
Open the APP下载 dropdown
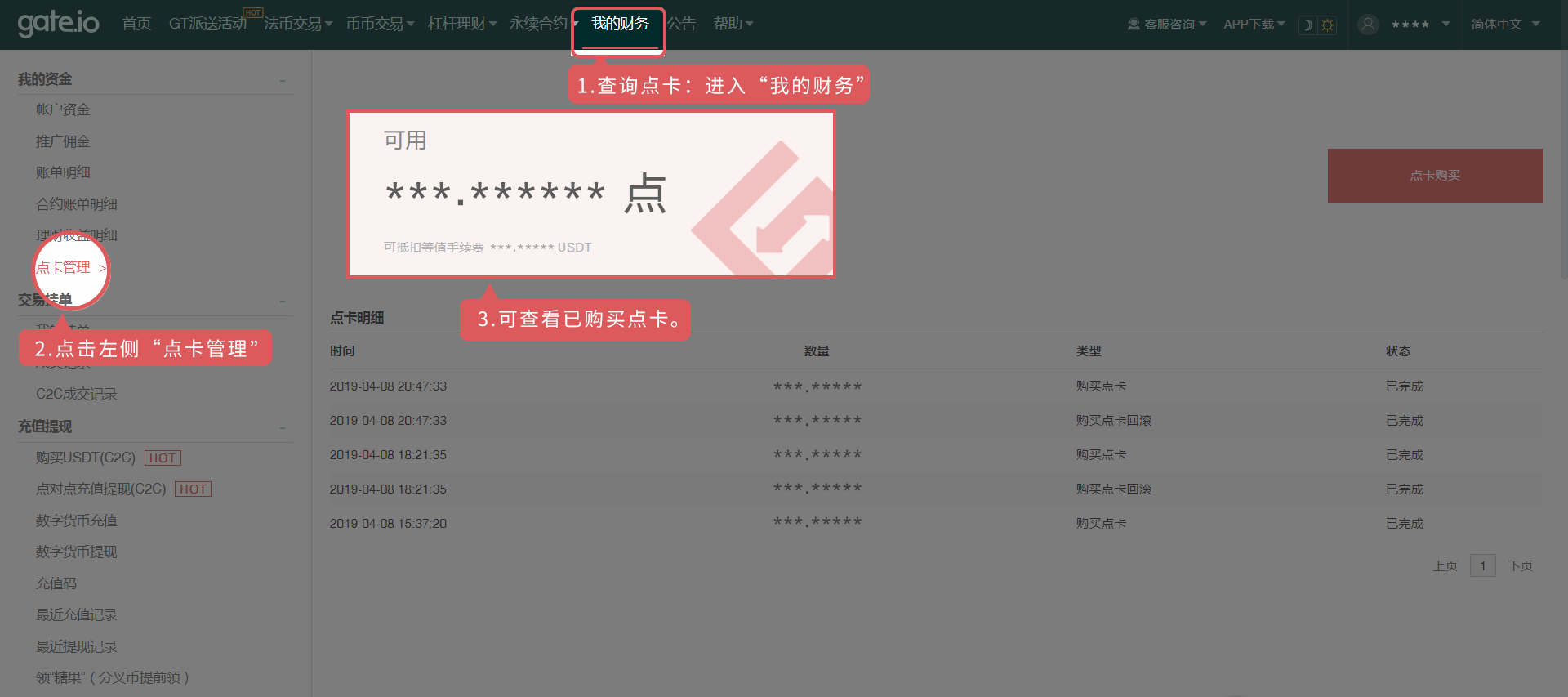(1254, 25)
